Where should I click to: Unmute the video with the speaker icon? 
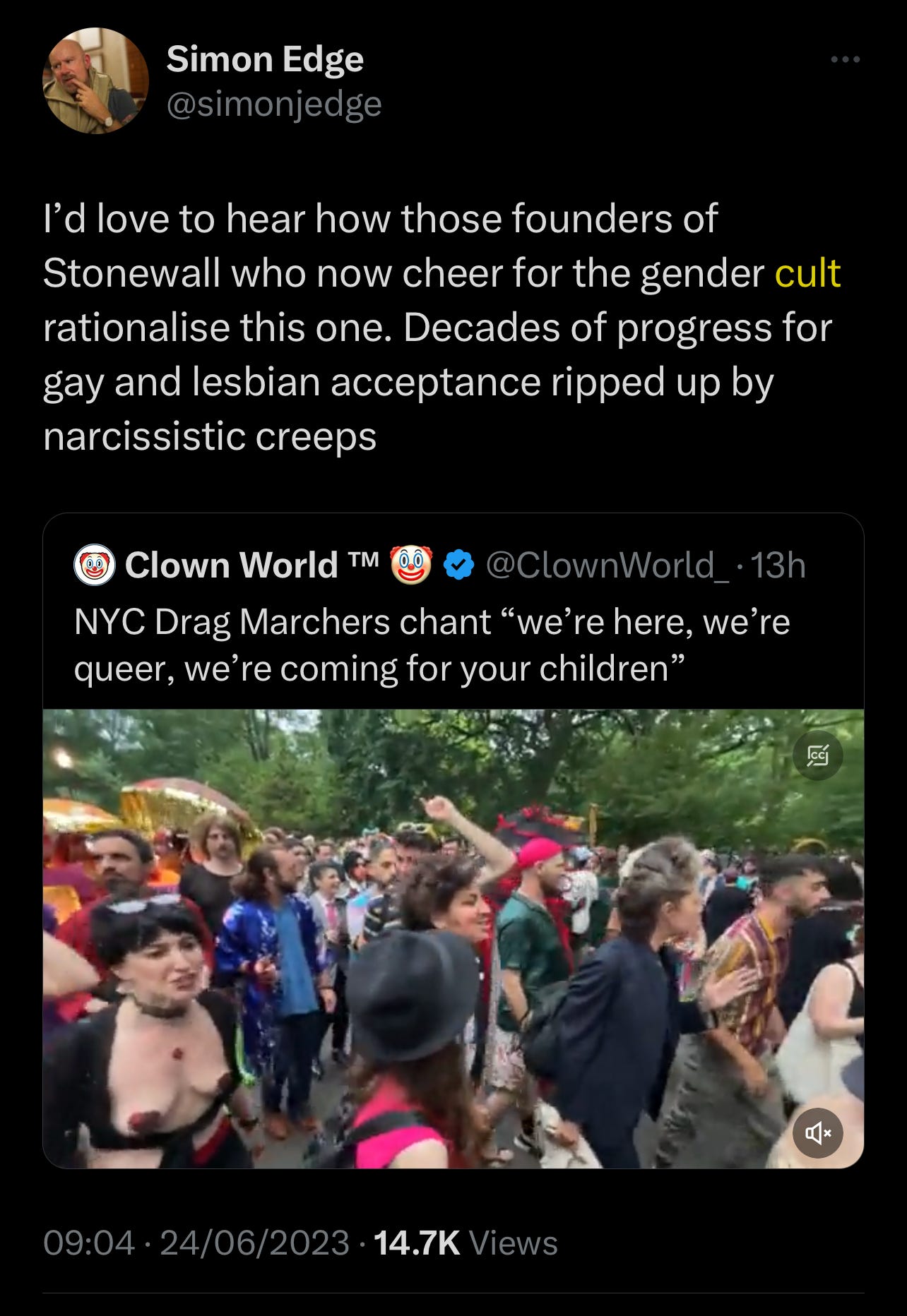click(x=818, y=1134)
